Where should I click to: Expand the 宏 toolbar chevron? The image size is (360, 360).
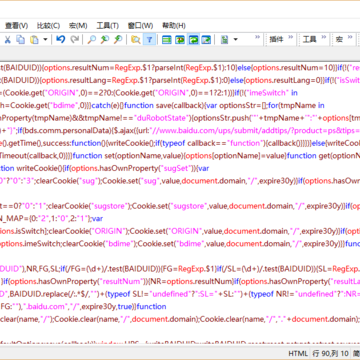(x=350, y=37)
